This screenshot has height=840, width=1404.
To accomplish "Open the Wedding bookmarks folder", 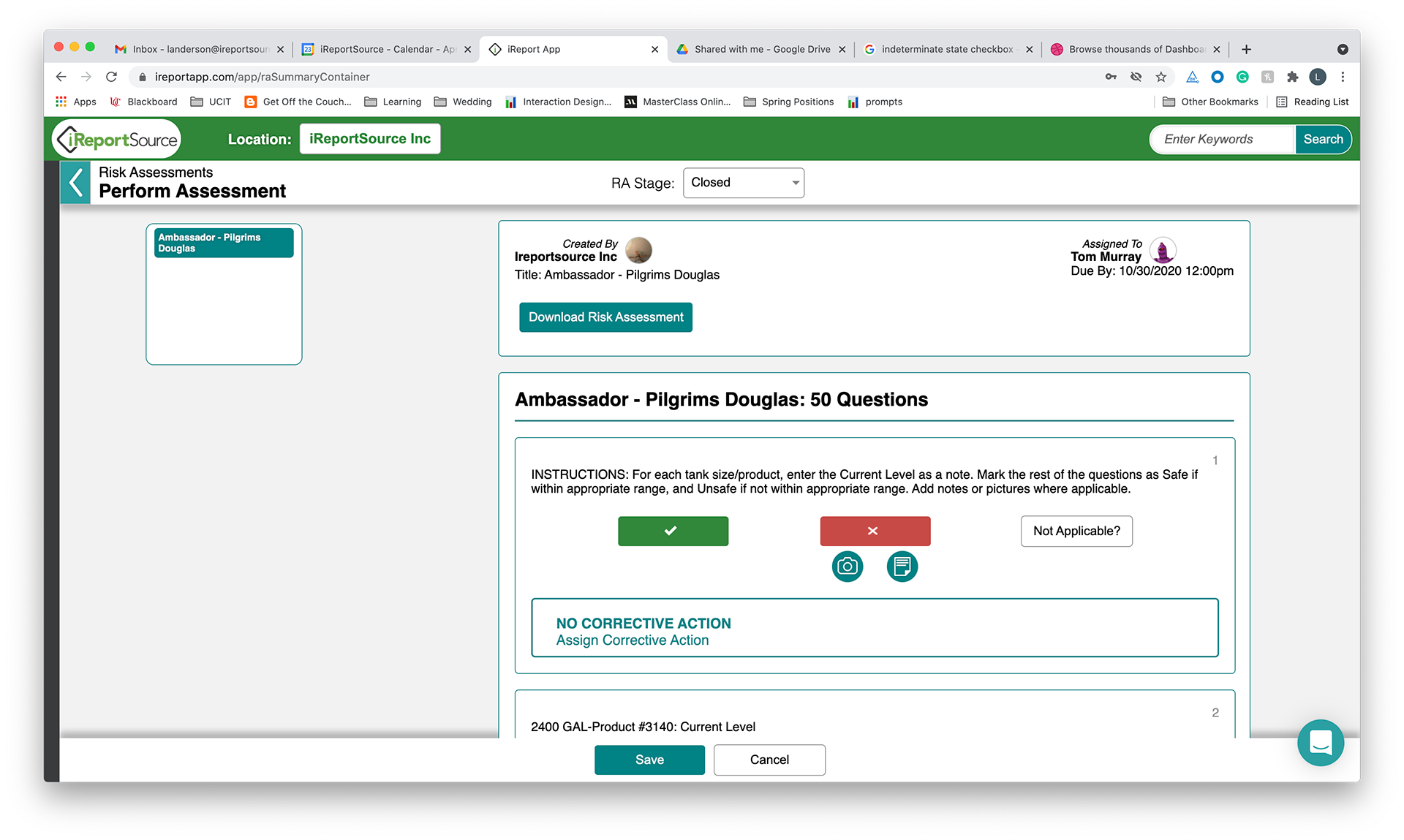I will click(463, 102).
